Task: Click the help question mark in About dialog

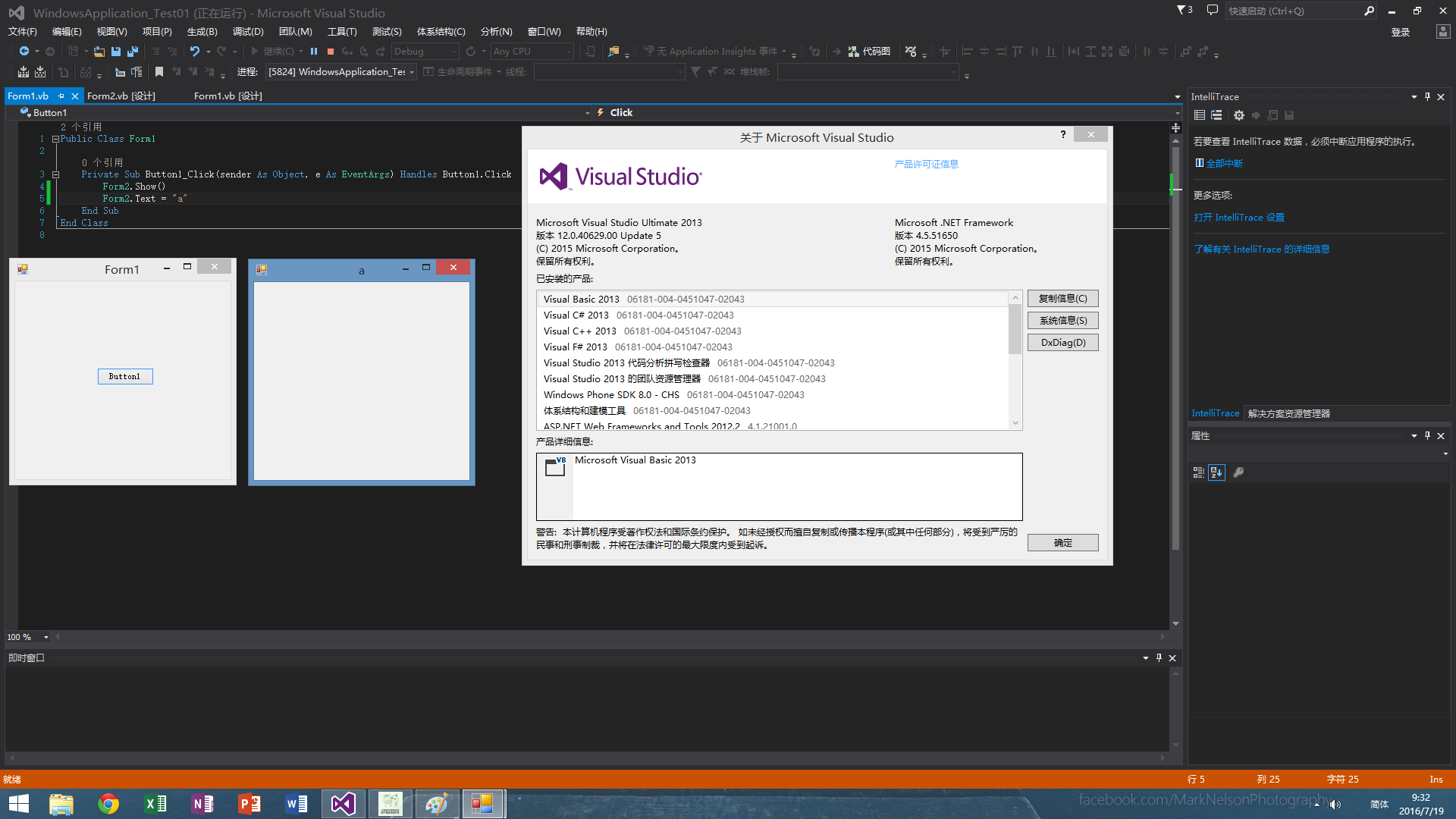Action: tap(1063, 134)
